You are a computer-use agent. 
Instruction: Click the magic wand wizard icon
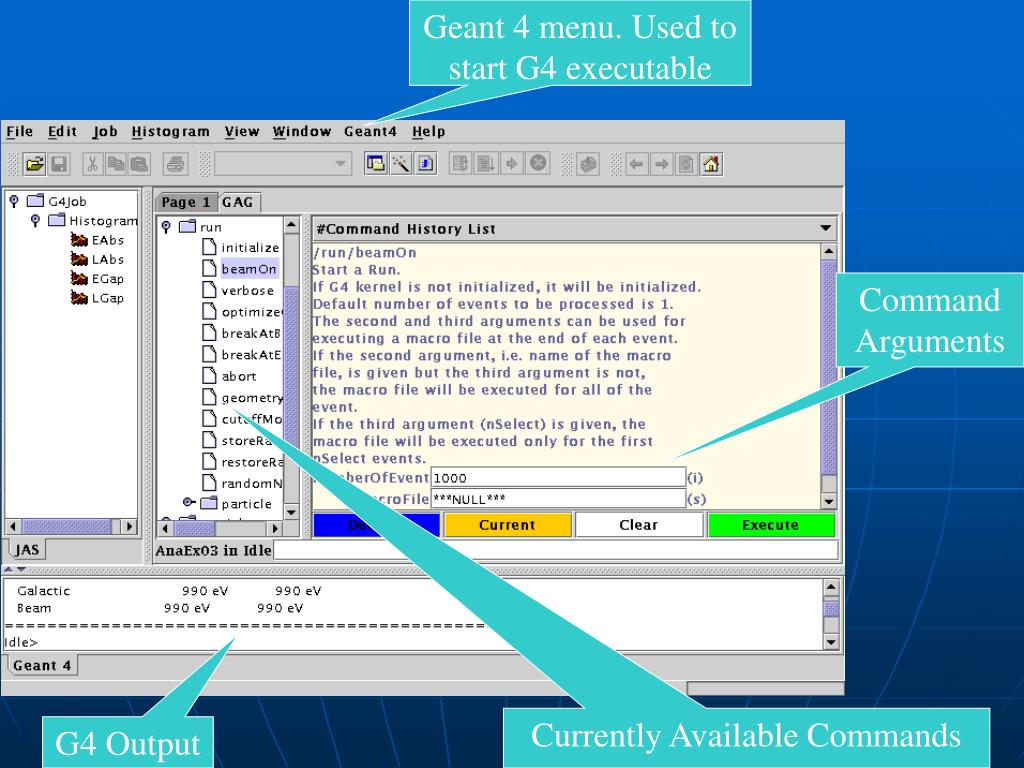(401, 164)
